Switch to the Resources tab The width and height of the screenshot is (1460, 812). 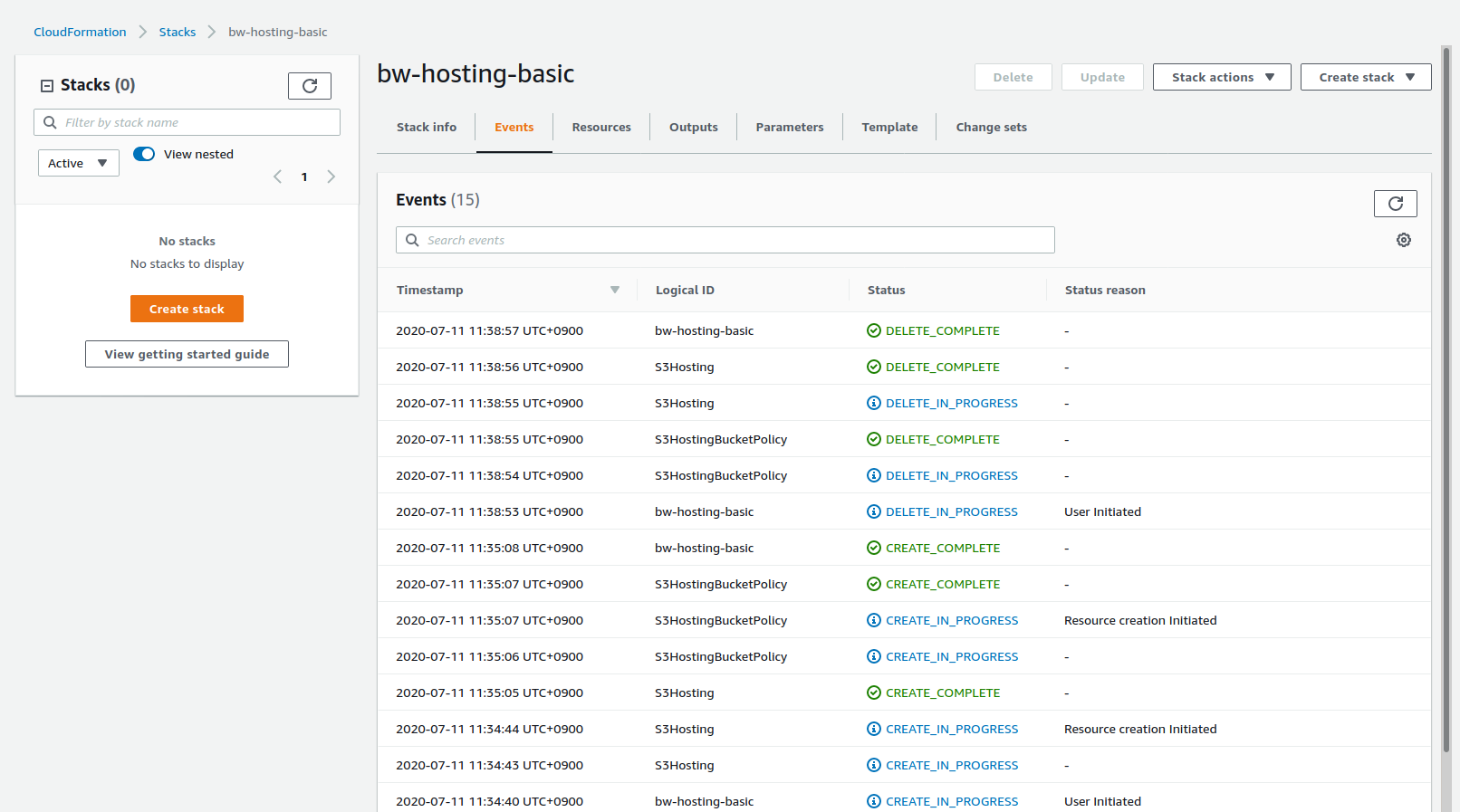[x=601, y=128]
